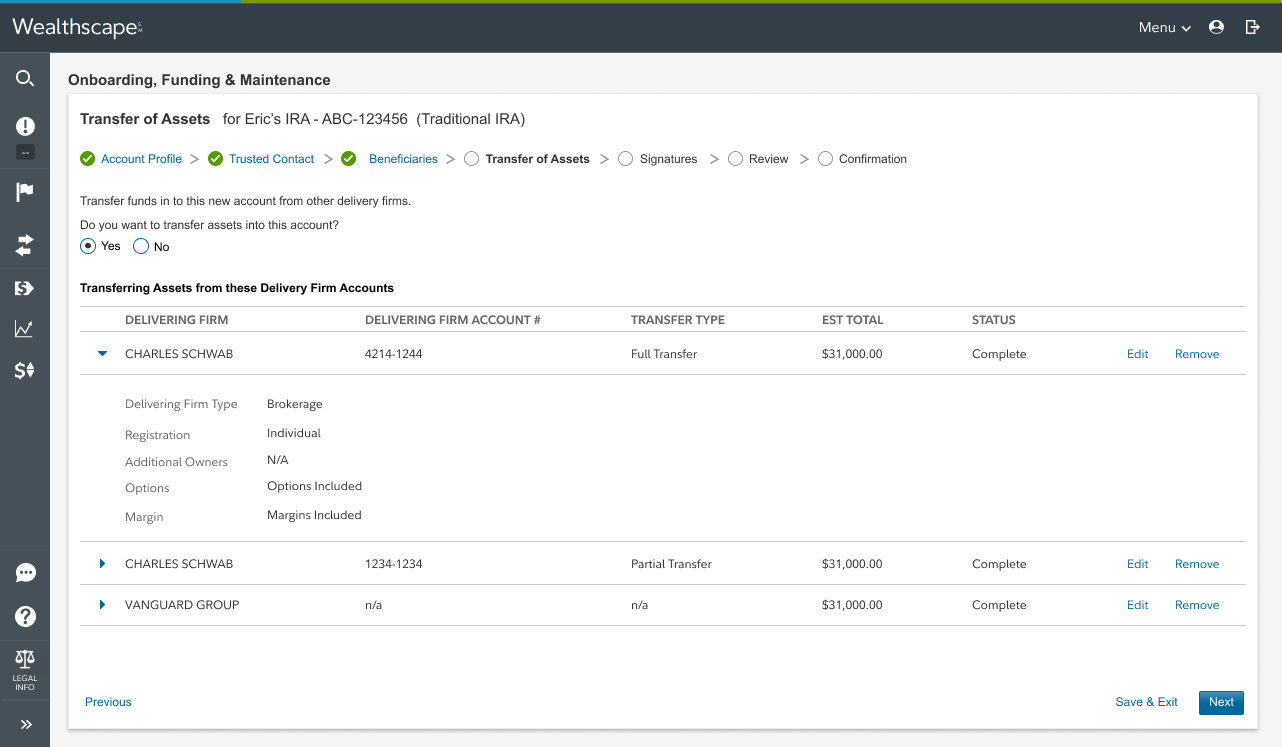
Task: Open the dollar trading up-down icon
Action: click(x=25, y=370)
